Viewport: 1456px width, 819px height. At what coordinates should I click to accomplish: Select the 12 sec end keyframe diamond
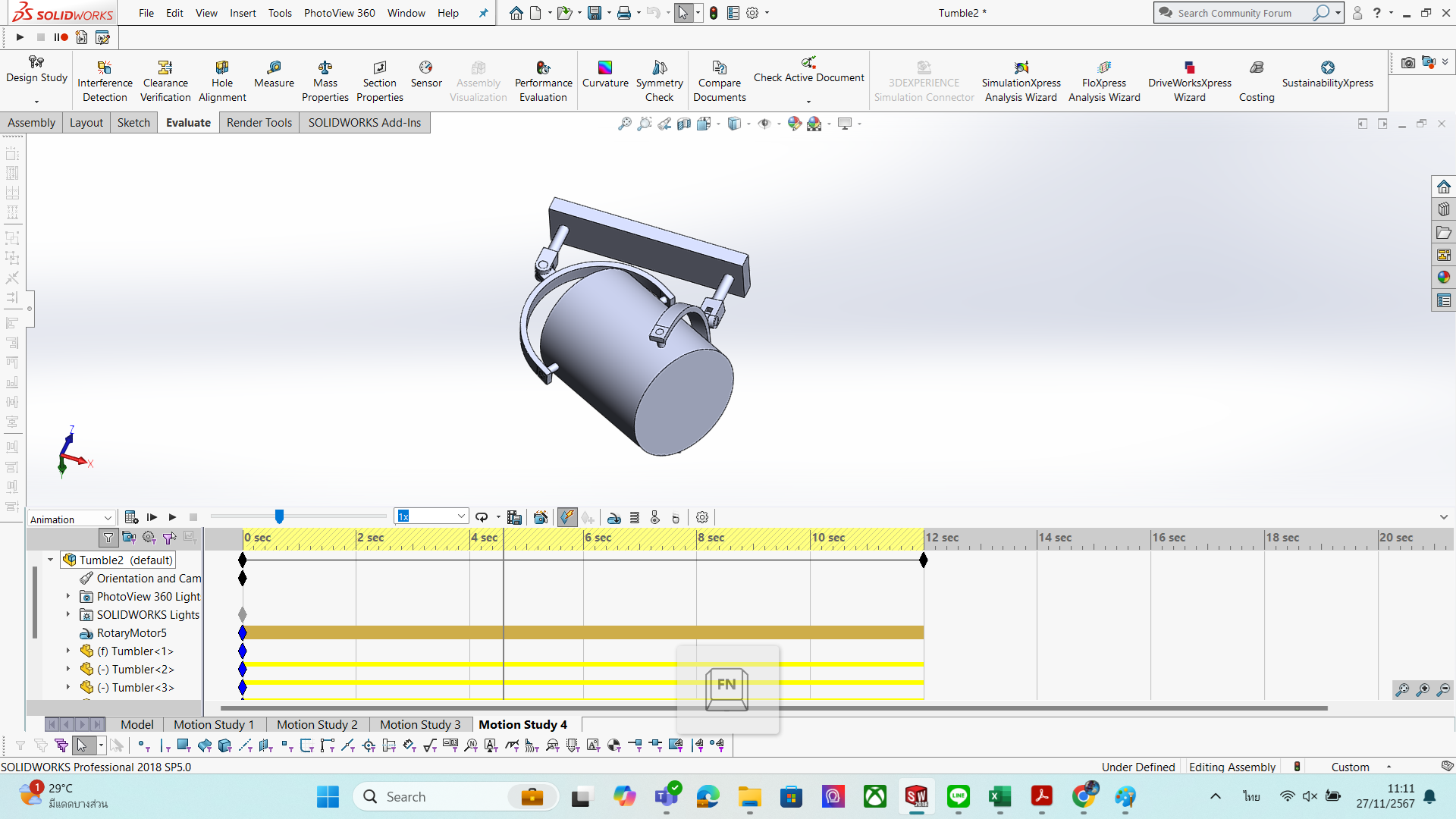coord(923,560)
